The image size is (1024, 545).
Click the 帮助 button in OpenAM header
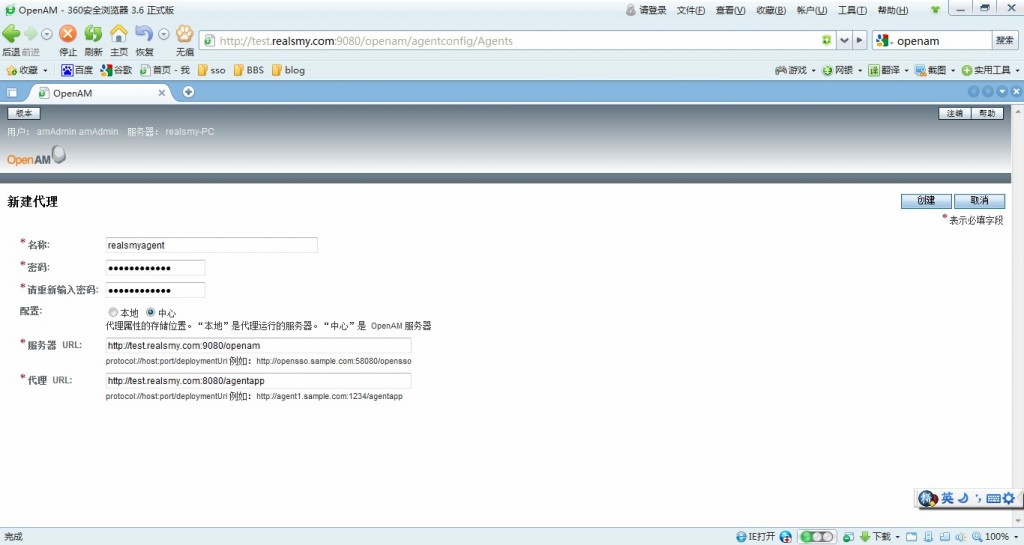tap(987, 113)
